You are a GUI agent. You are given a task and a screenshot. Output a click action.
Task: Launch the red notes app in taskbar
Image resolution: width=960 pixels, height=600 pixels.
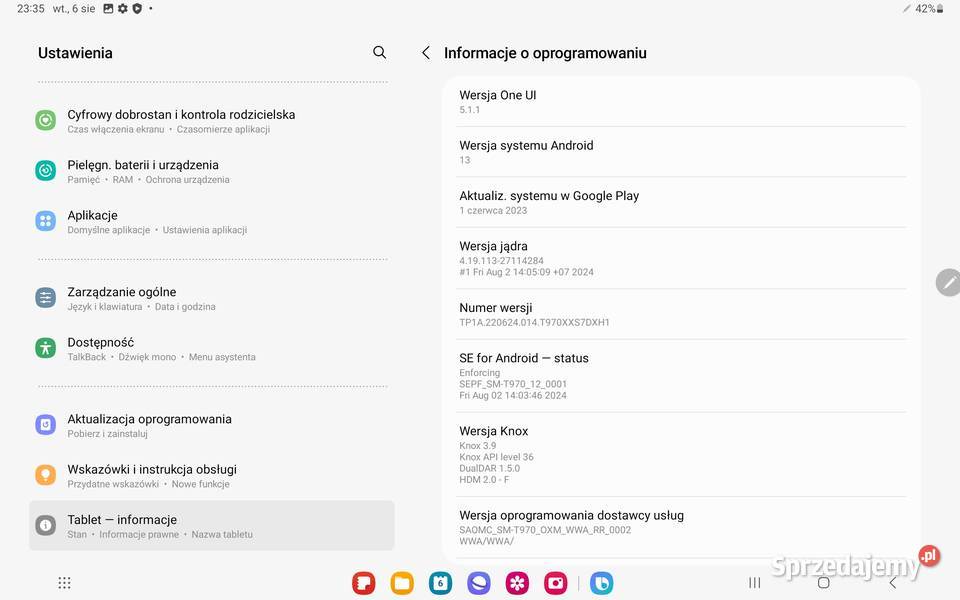364,583
